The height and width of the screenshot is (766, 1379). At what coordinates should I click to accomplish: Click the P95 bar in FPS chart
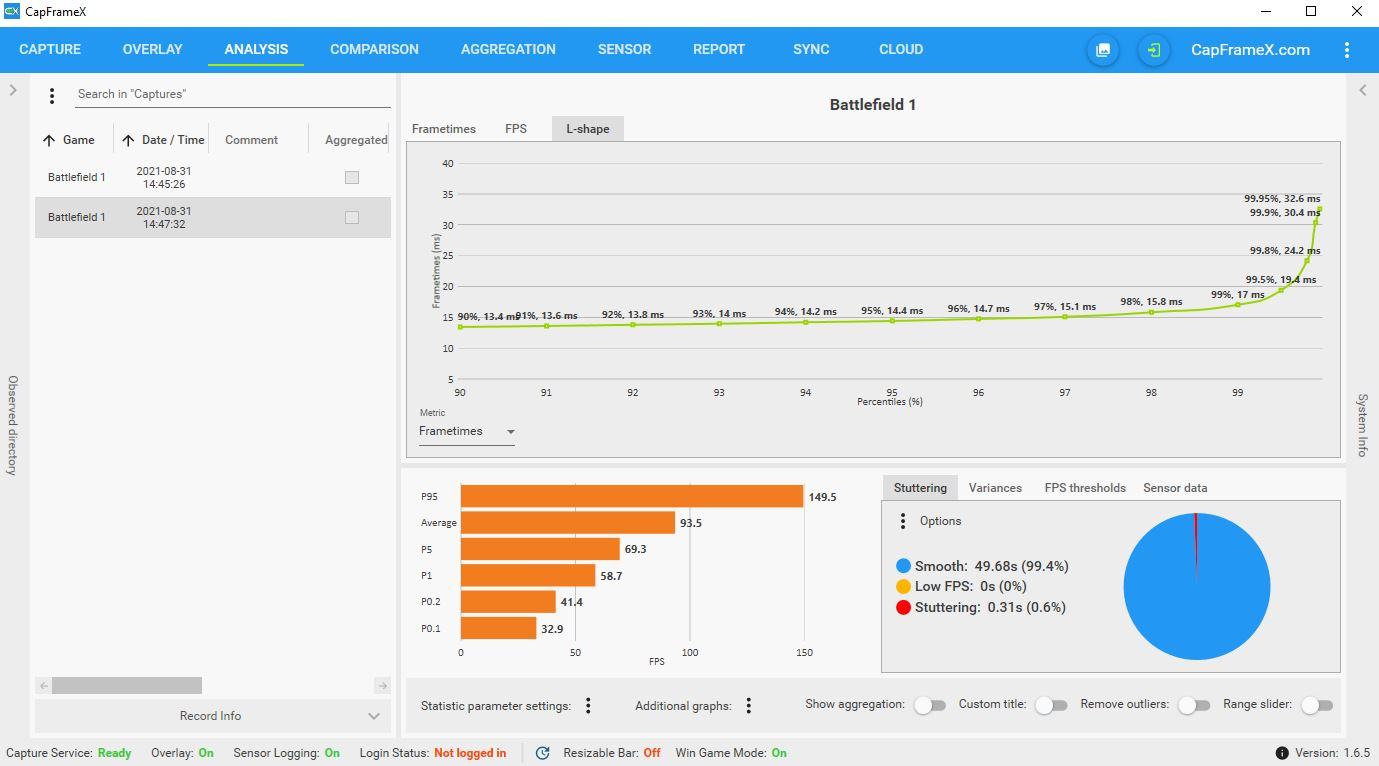632,496
